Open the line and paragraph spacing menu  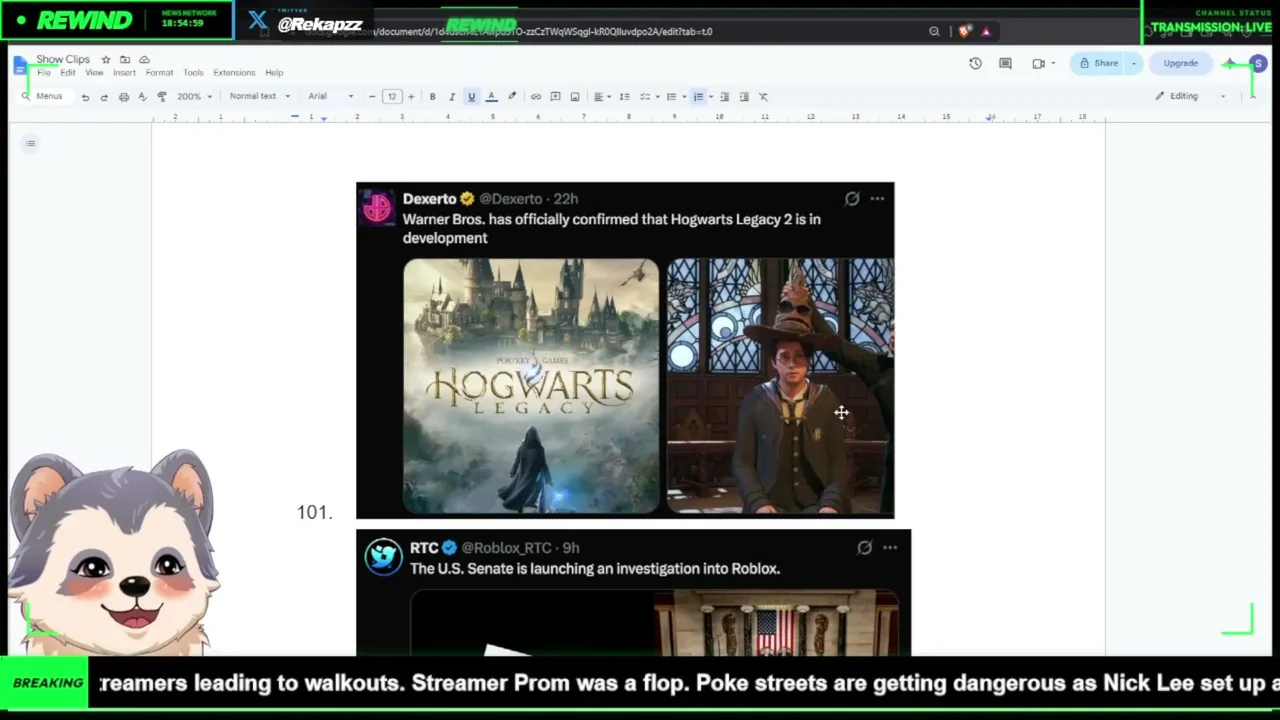(624, 97)
